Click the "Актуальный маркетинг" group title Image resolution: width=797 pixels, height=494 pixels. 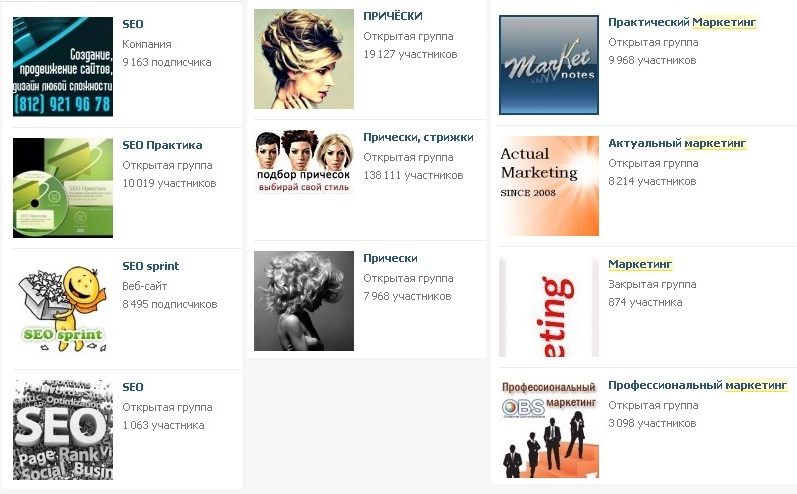click(x=677, y=143)
